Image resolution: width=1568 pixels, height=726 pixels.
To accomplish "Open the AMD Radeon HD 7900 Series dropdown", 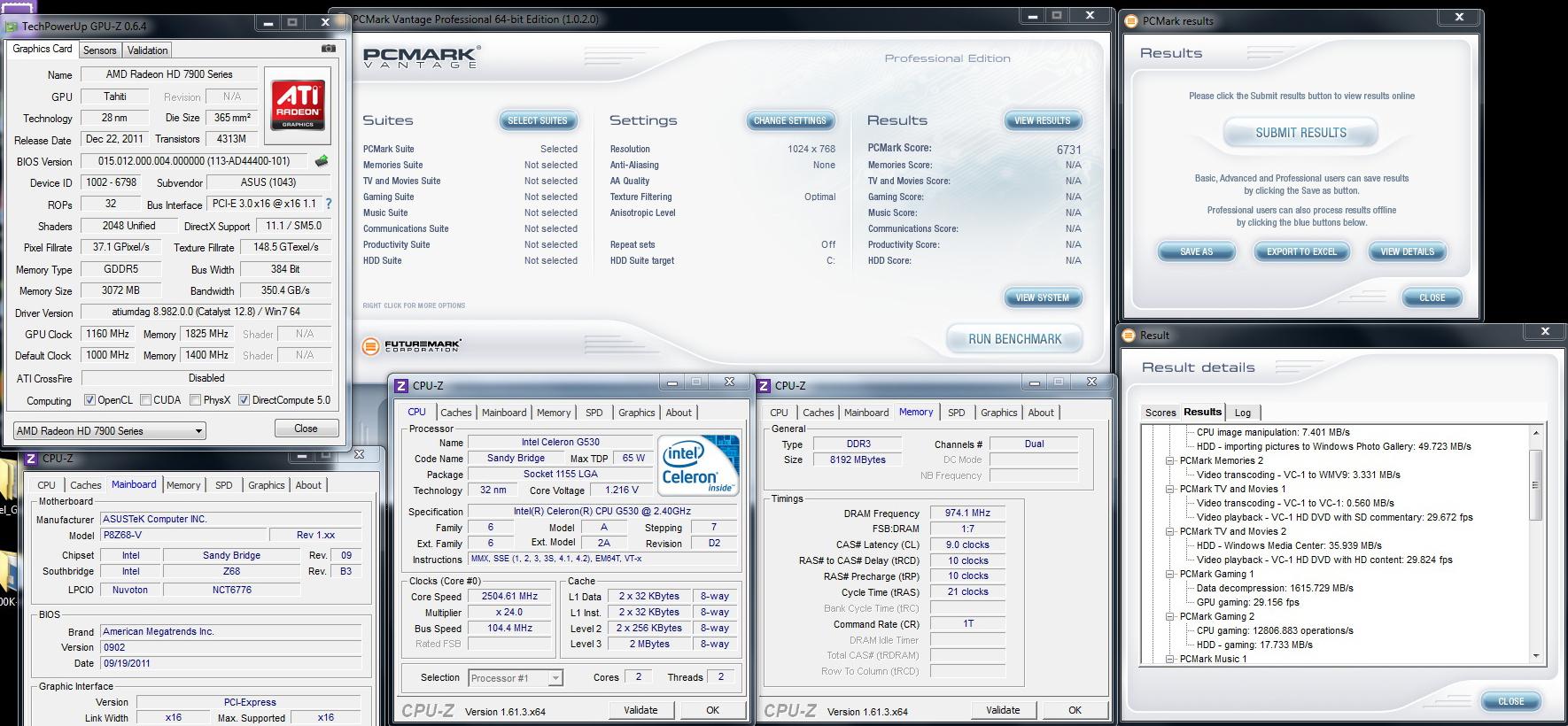I will [x=109, y=430].
